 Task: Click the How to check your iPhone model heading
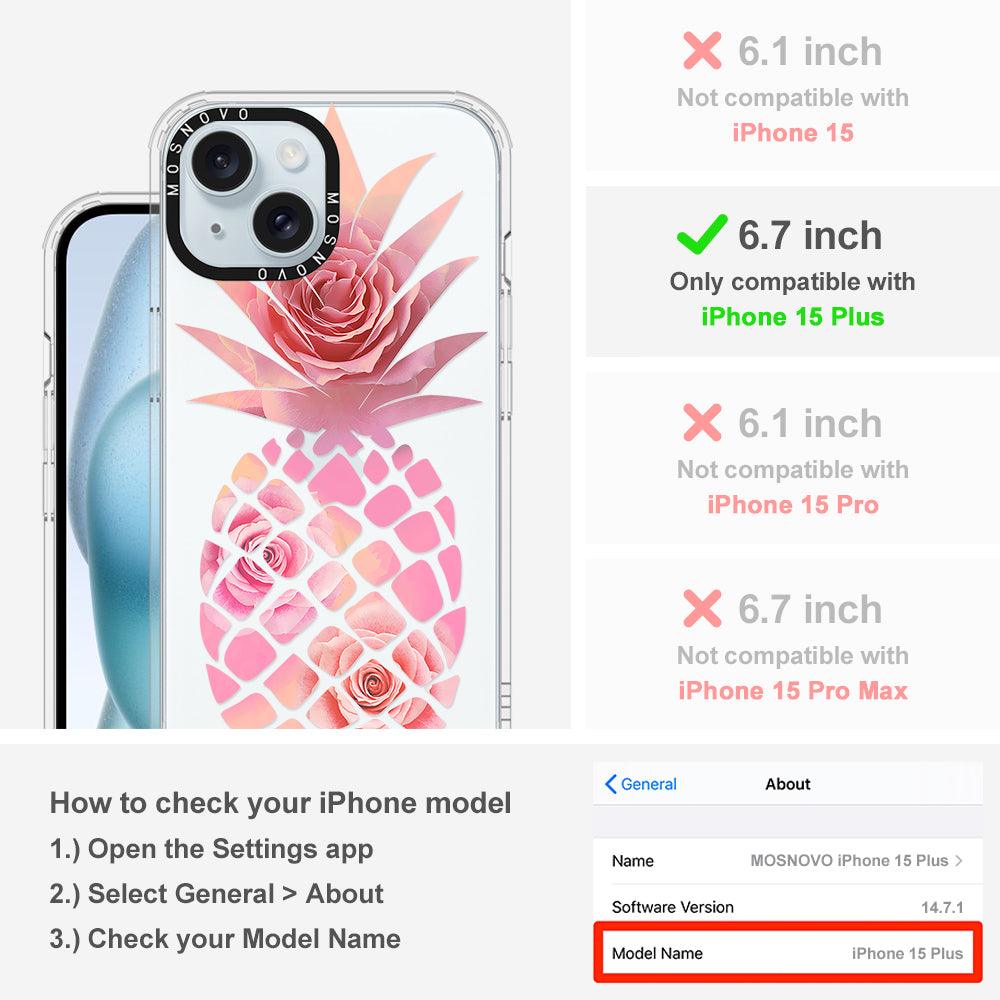281,803
